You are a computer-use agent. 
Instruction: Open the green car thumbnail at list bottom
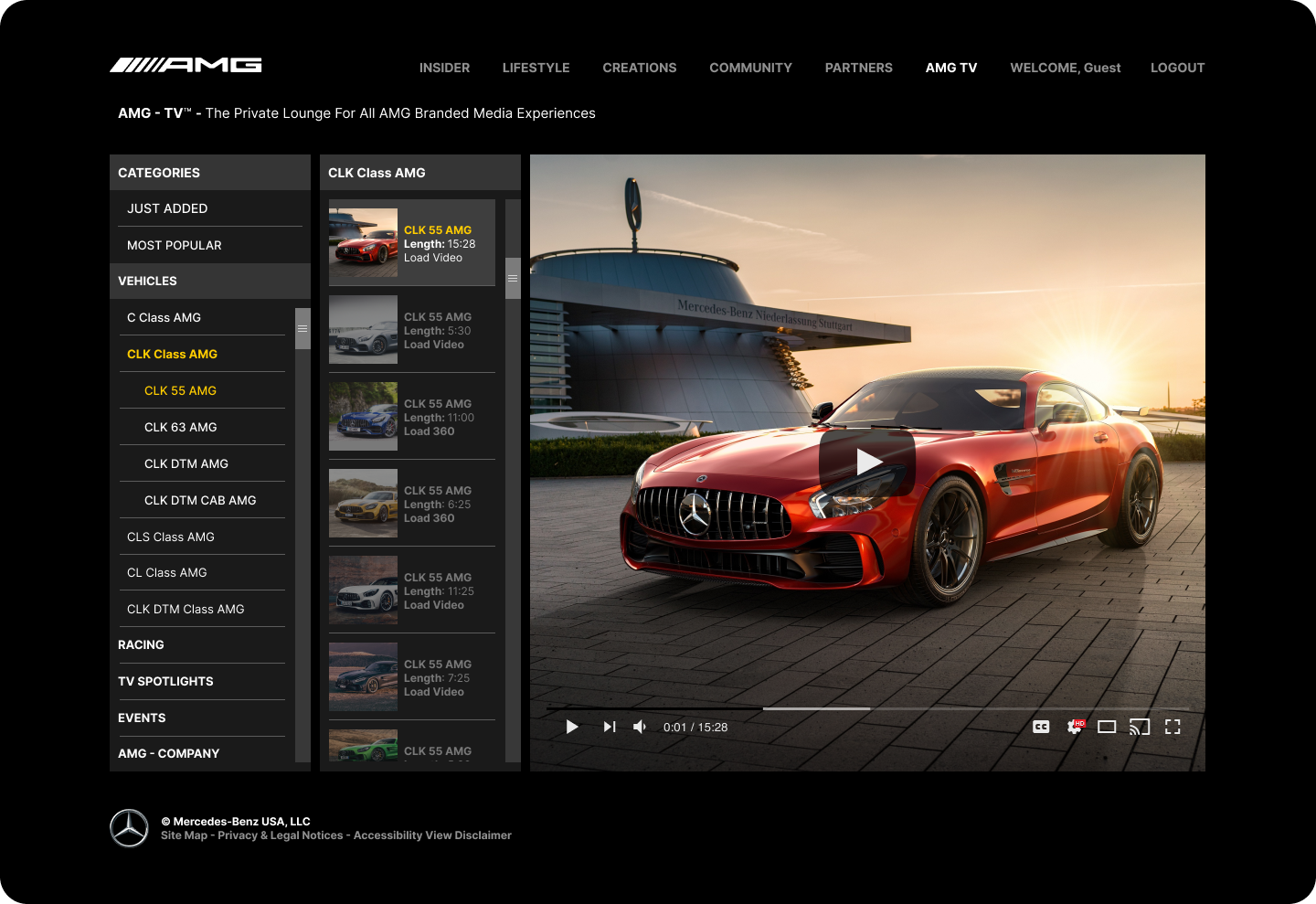364,745
